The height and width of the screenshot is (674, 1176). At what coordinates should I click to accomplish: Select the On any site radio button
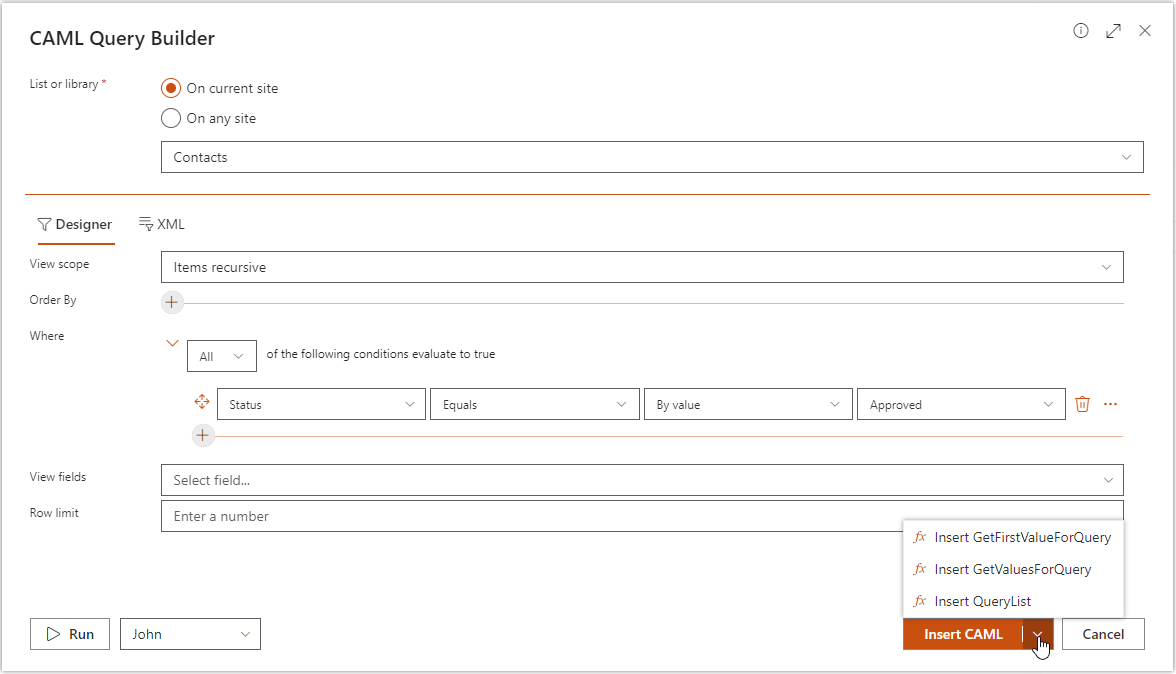[x=171, y=118]
